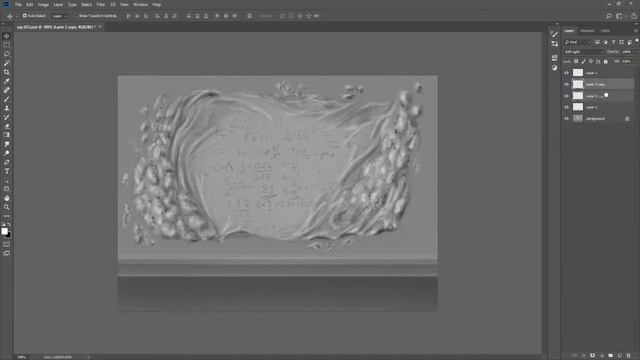Screen dimensions: 640x360
Task: Click the Edit Toolbar three-dots icon
Action: [7, 216]
